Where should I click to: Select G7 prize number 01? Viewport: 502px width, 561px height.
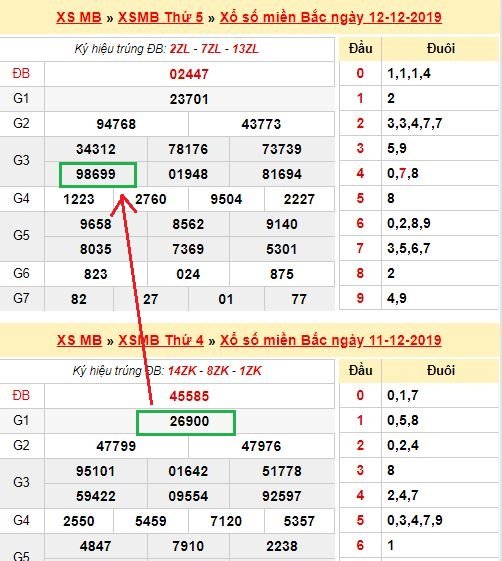point(226,299)
